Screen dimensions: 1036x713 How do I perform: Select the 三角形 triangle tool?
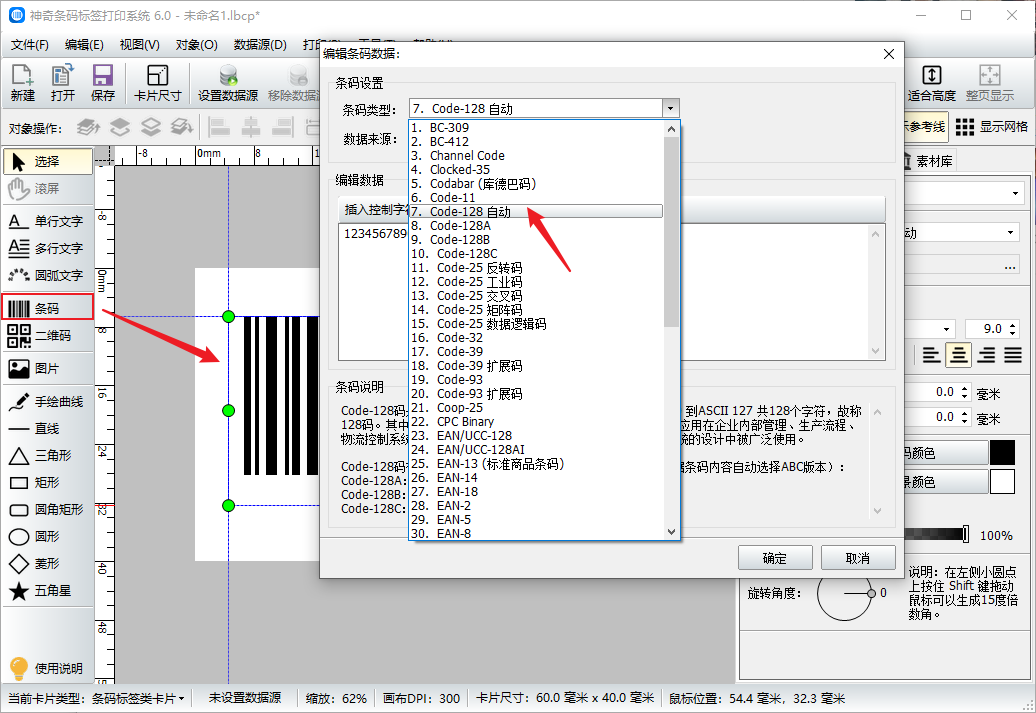click(x=48, y=456)
